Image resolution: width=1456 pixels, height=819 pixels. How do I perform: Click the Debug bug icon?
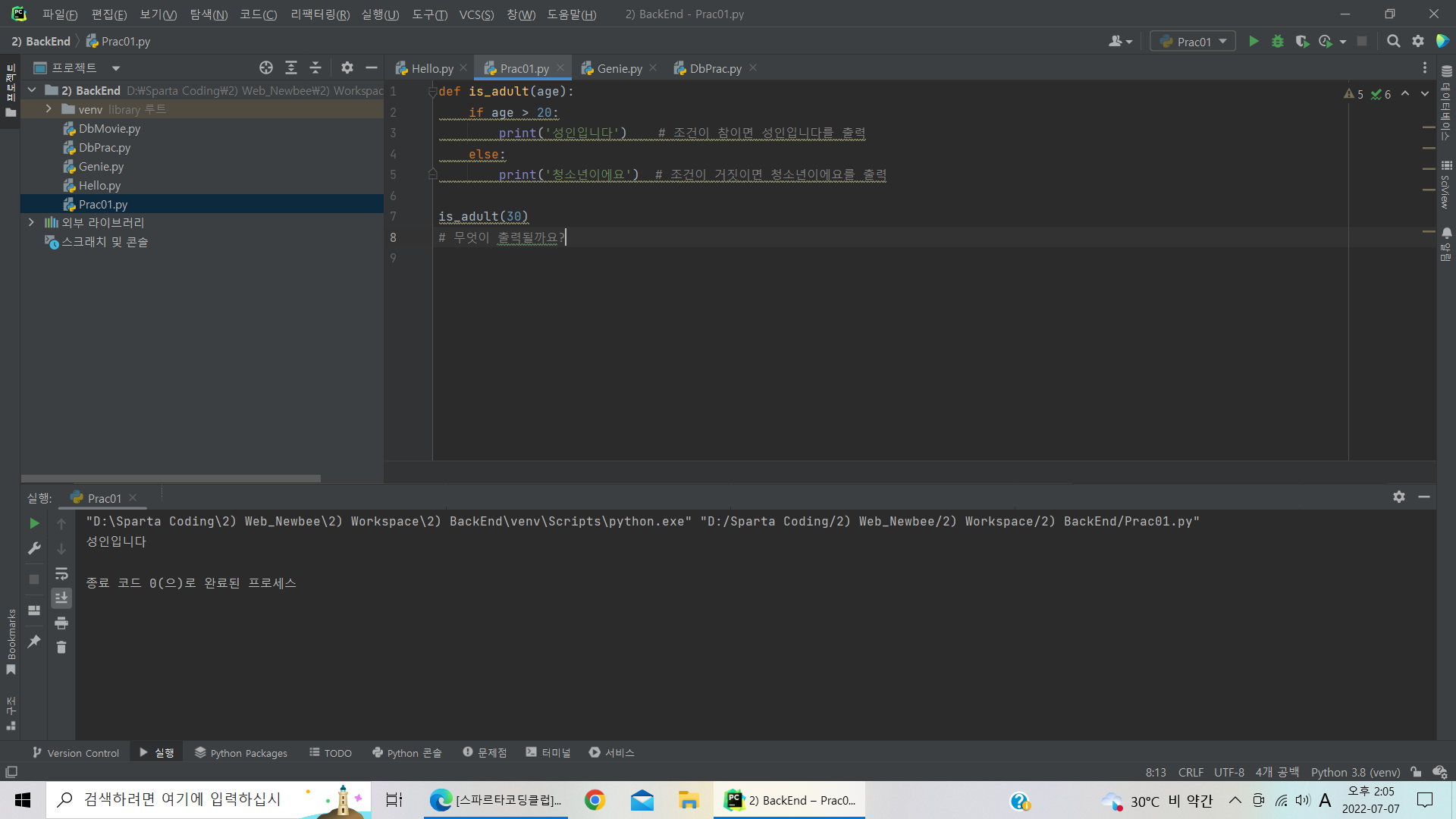(1278, 42)
